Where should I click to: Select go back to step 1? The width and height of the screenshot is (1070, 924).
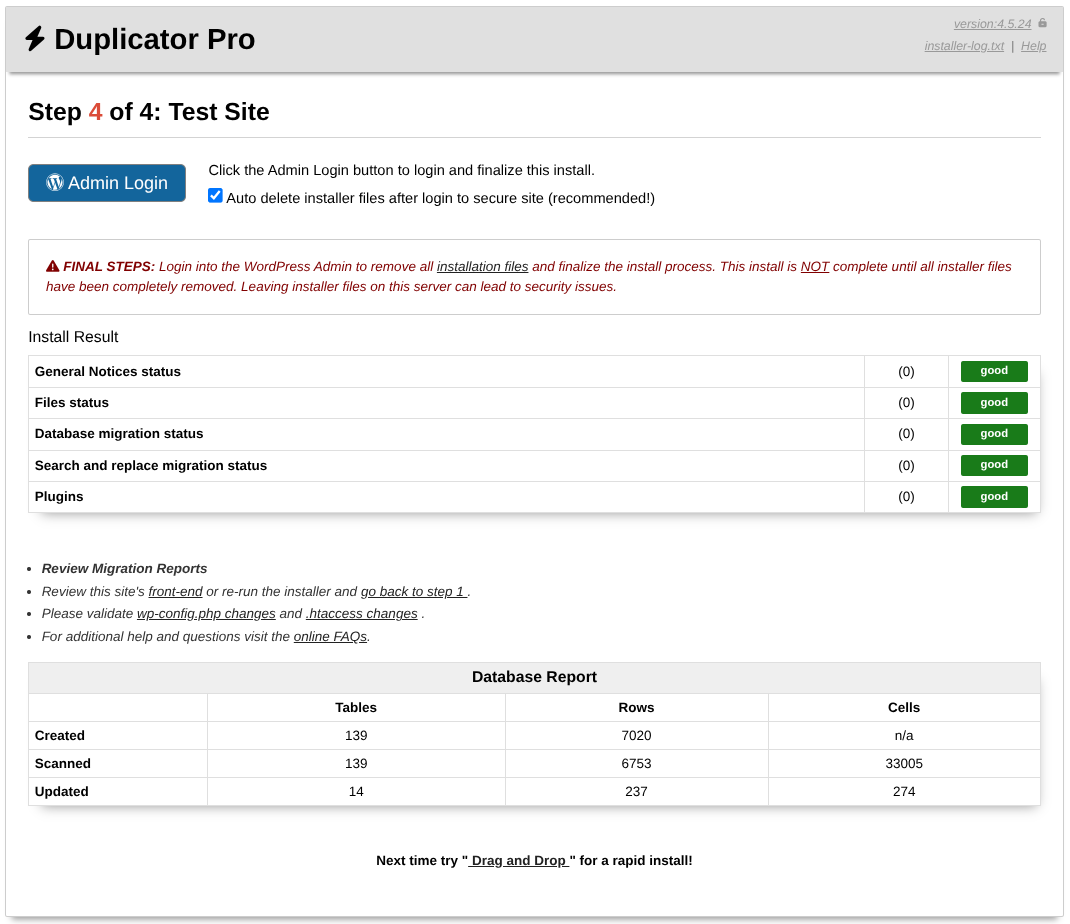click(x=414, y=592)
